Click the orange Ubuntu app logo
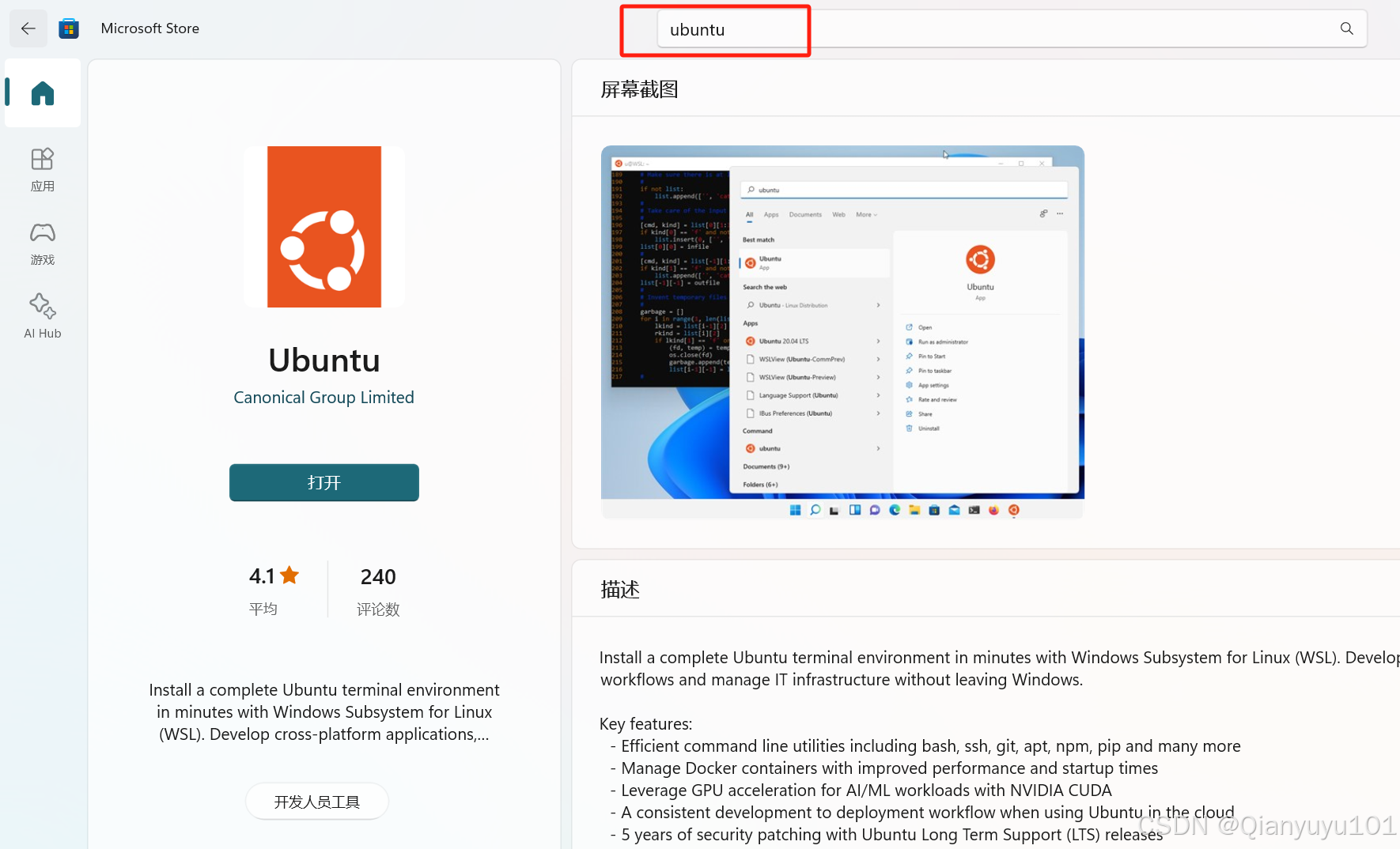This screenshot has height=849, width=1400. point(324,227)
